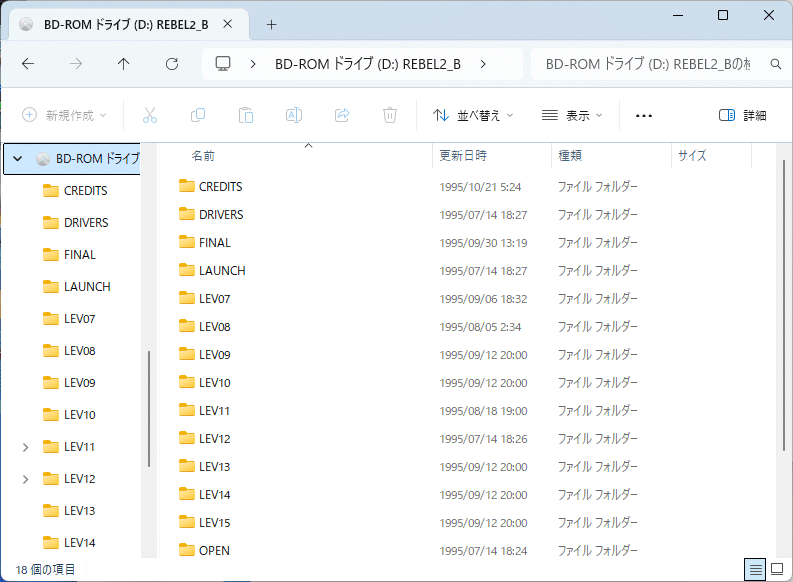Collapse the BD-ROM ドライブ tree node
This screenshot has height=582, width=793.
click(x=18, y=159)
